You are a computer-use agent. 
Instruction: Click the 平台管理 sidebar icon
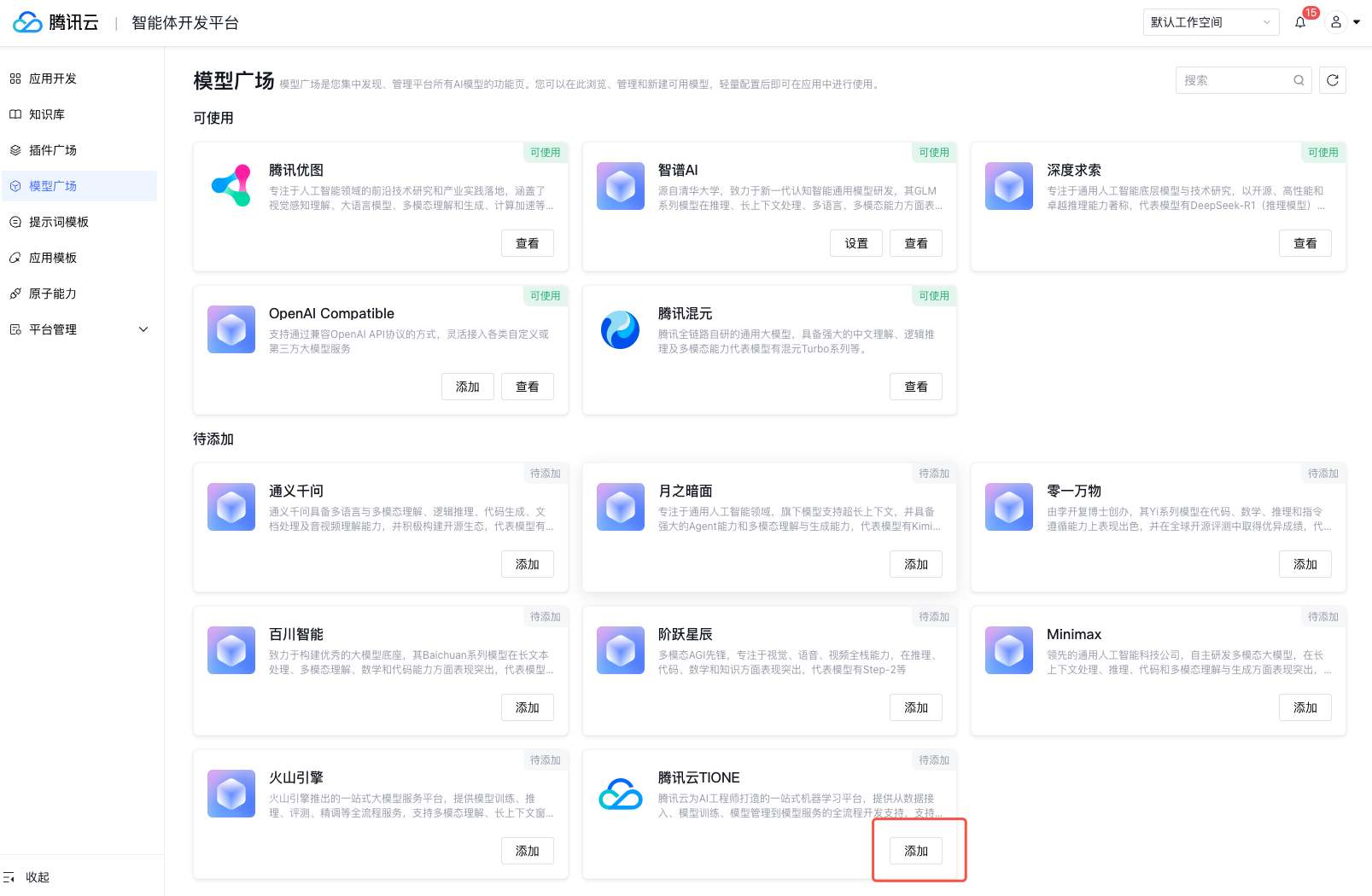(x=15, y=329)
